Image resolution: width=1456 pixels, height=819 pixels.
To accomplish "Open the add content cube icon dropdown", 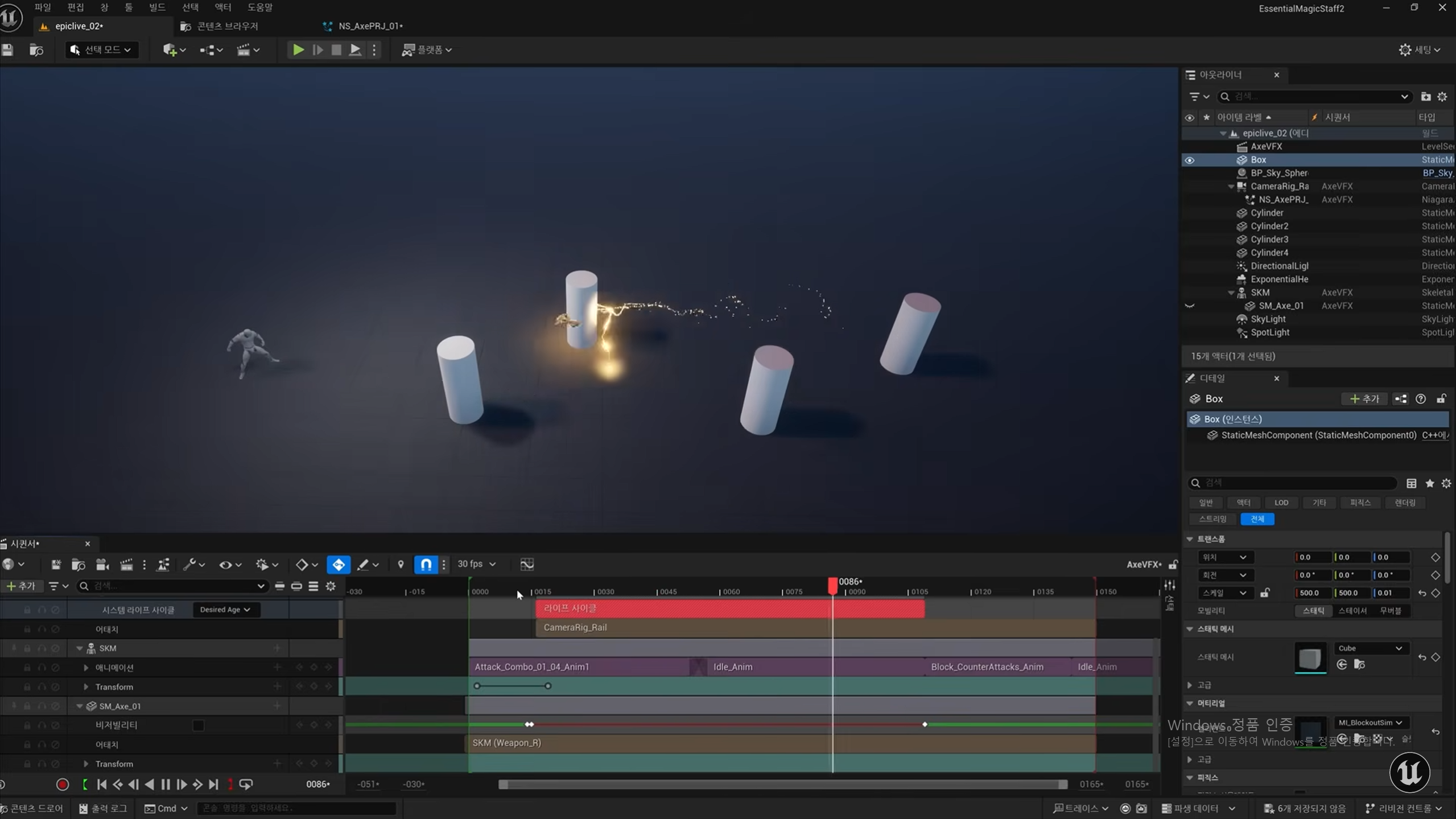I will click(x=174, y=50).
